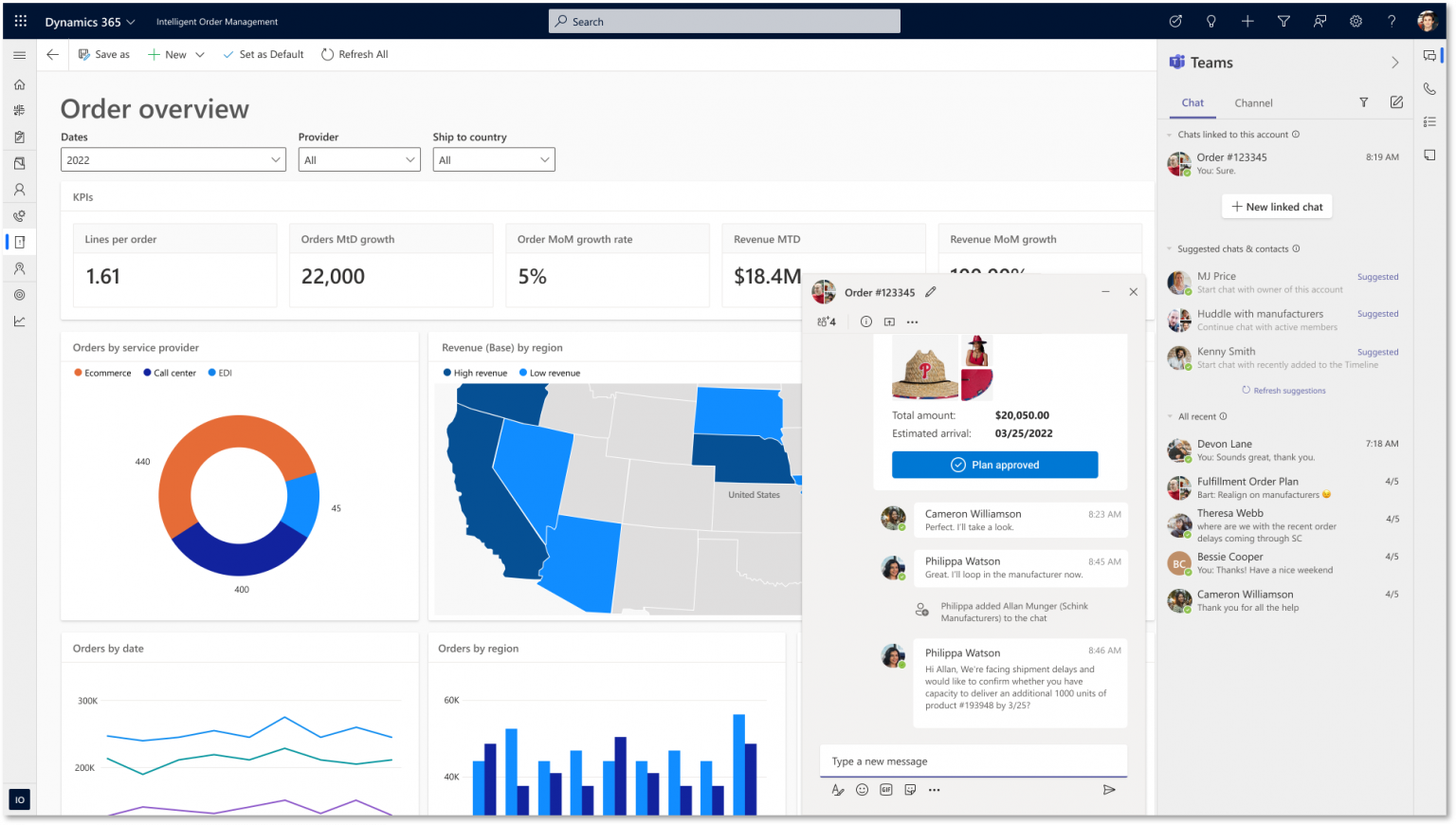Click Set as Default in the toolbar

pyautogui.click(x=263, y=54)
